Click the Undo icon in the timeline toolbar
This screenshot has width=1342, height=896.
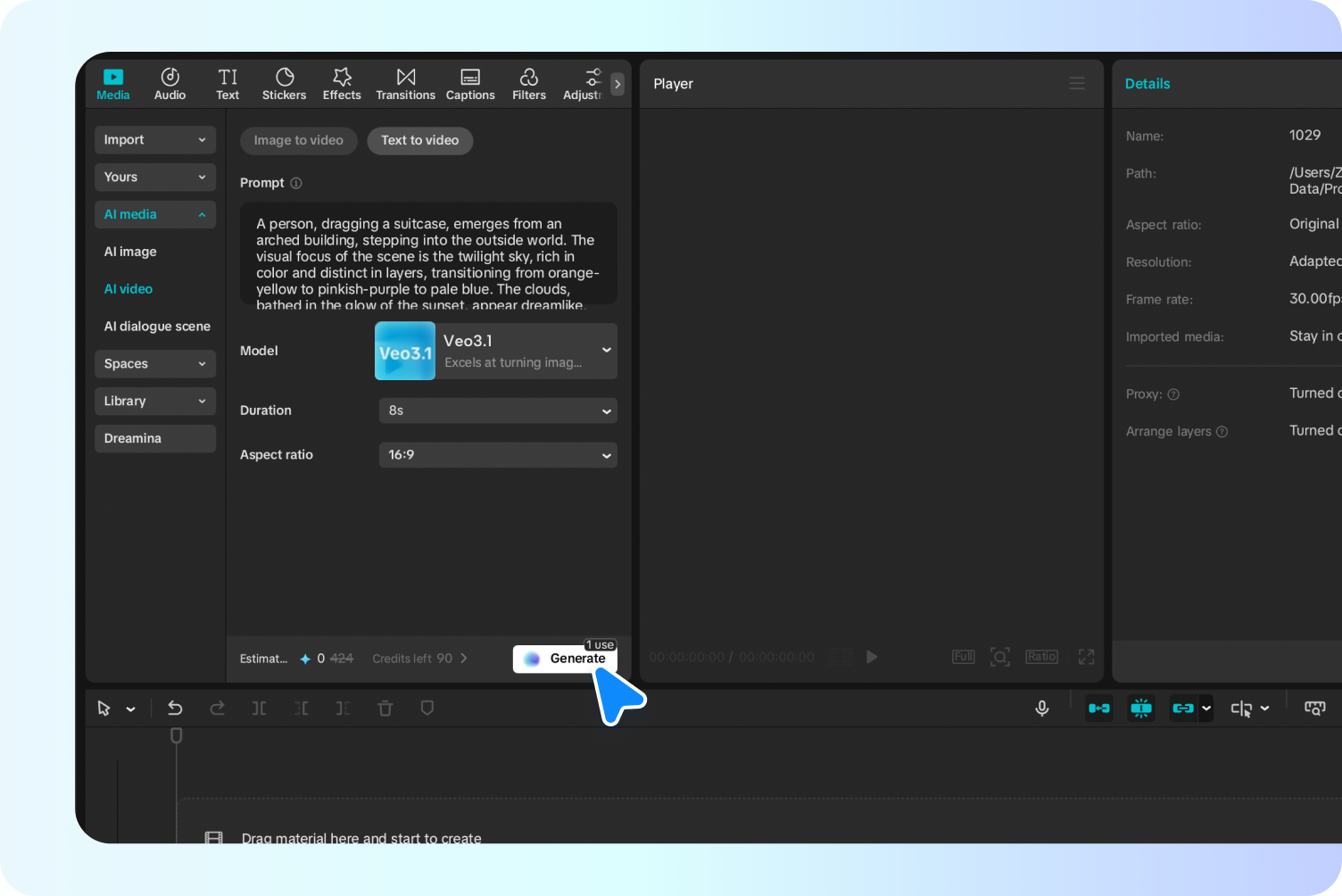(176, 708)
